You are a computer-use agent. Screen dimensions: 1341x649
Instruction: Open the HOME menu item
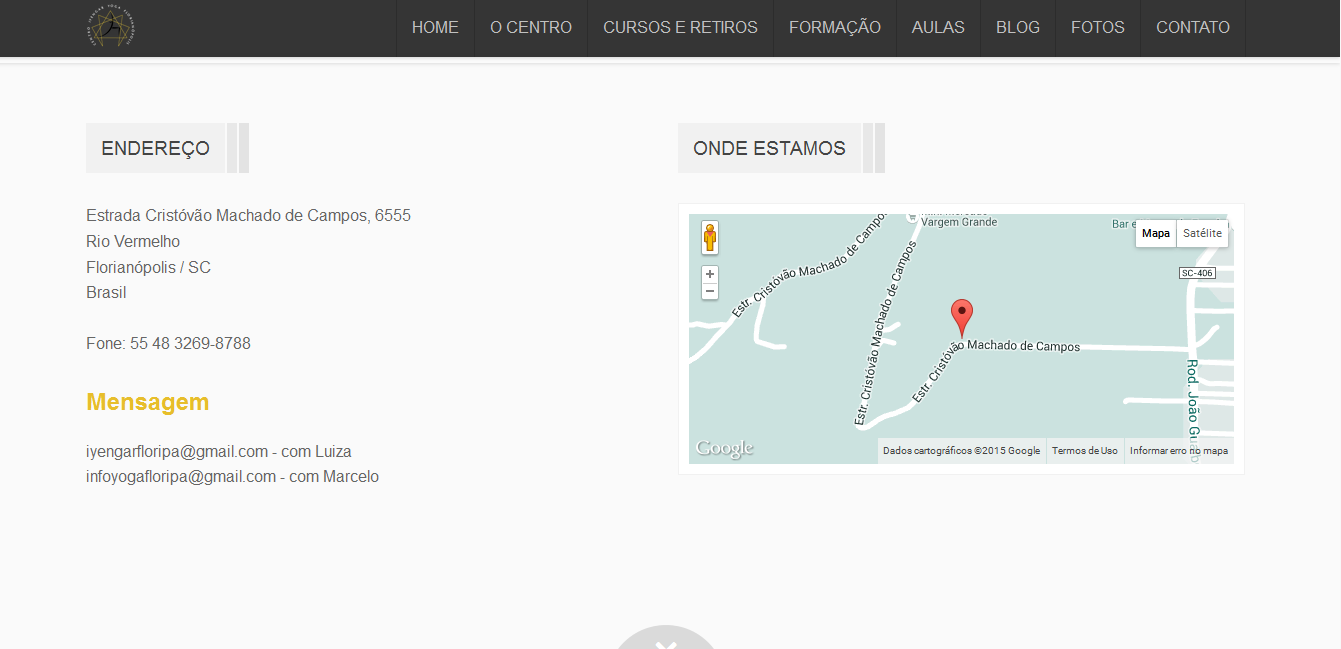tap(435, 28)
